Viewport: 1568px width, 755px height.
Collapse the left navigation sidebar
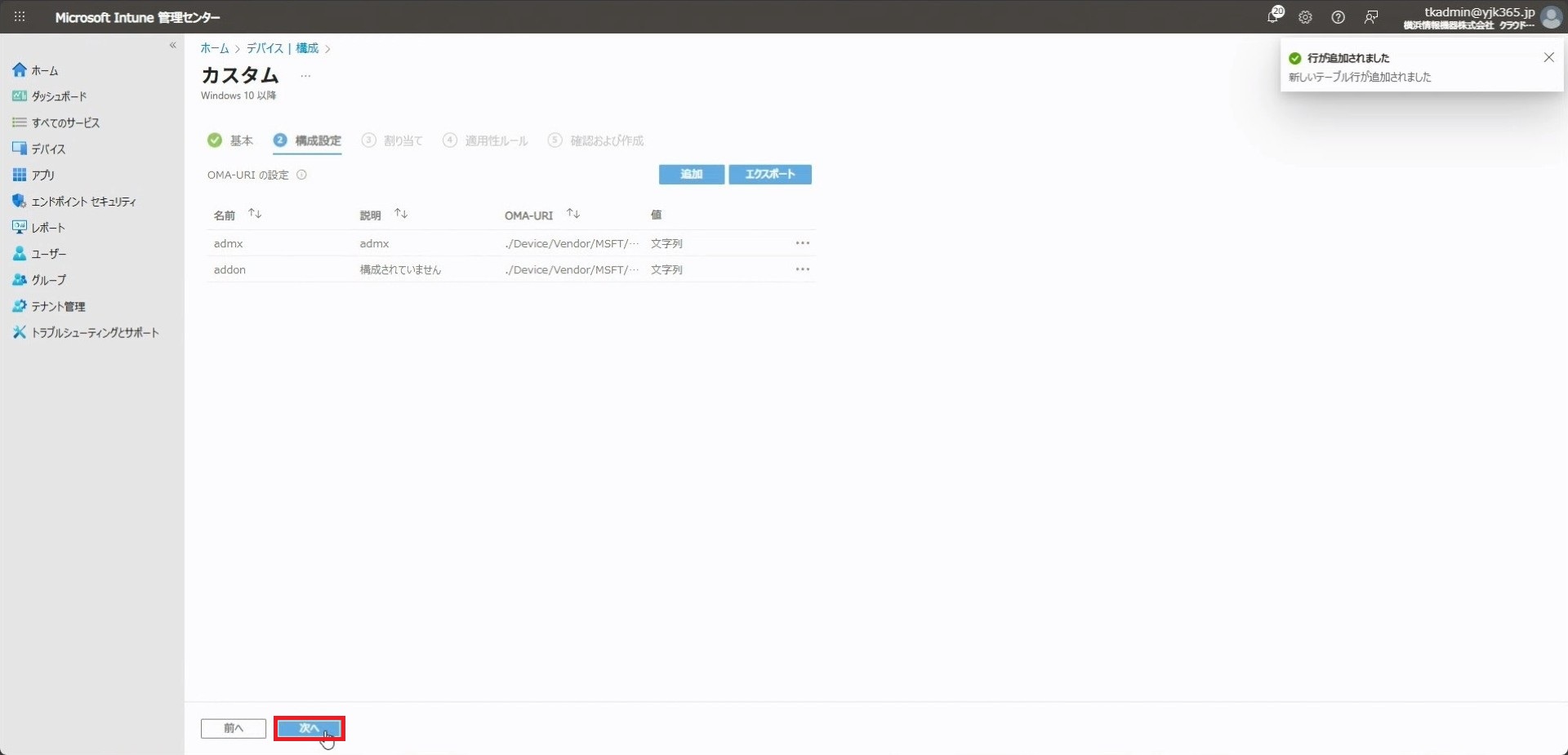click(x=172, y=45)
